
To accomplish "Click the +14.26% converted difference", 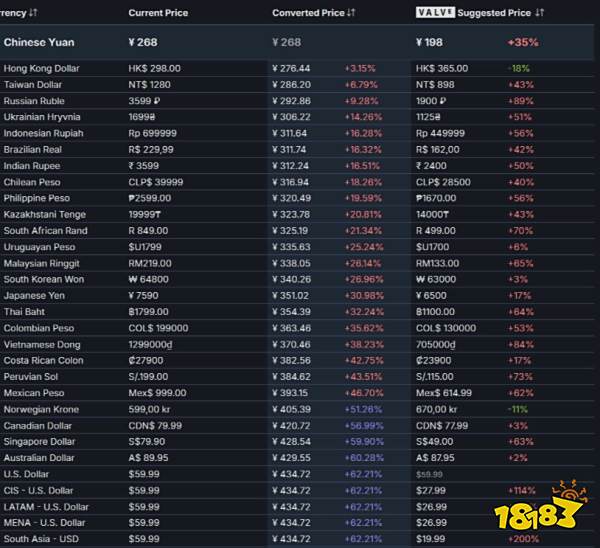I will (x=363, y=117).
